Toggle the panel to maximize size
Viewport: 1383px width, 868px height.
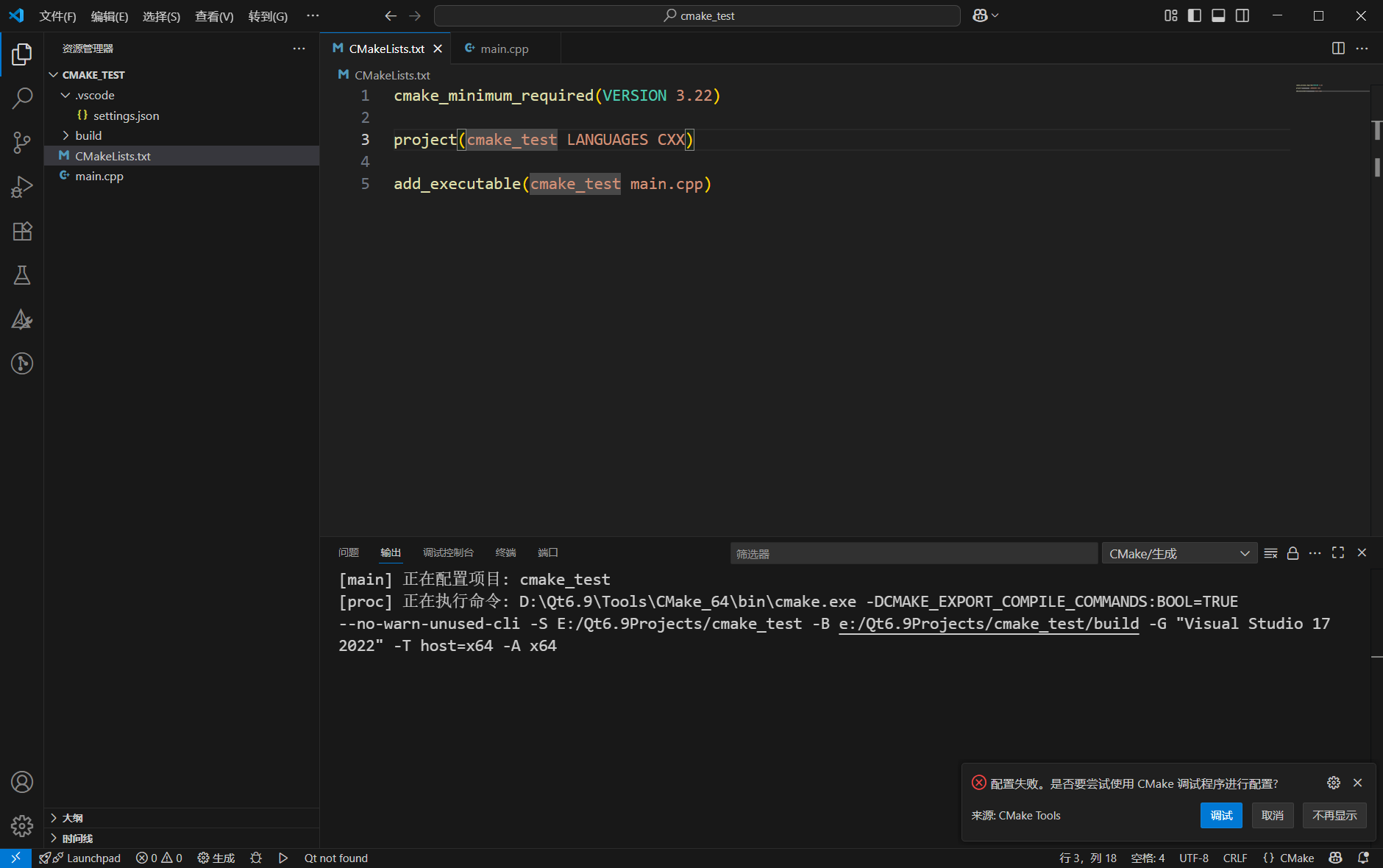[1337, 553]
